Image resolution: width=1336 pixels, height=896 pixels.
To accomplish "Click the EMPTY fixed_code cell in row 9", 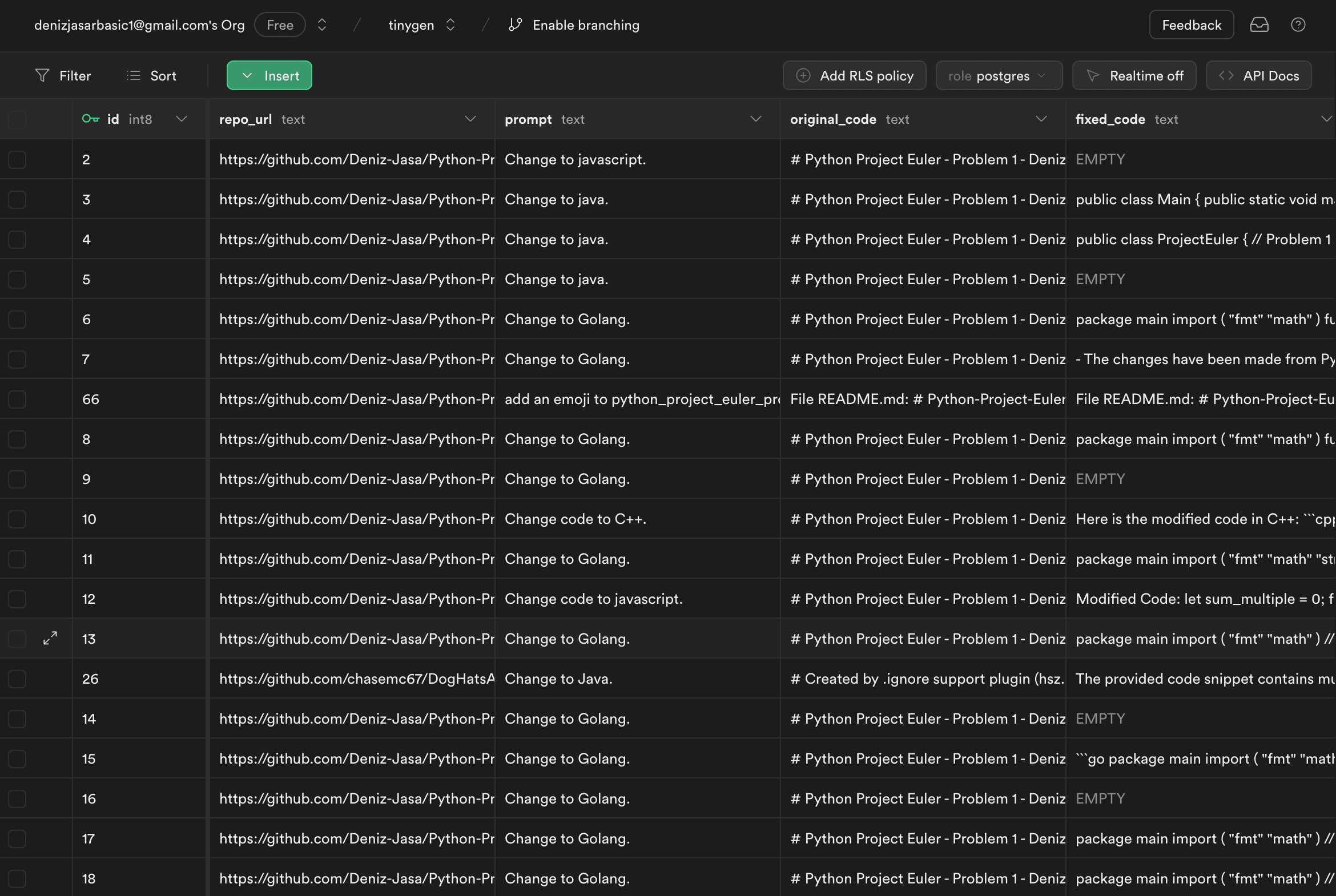I will click(1201, 479).
